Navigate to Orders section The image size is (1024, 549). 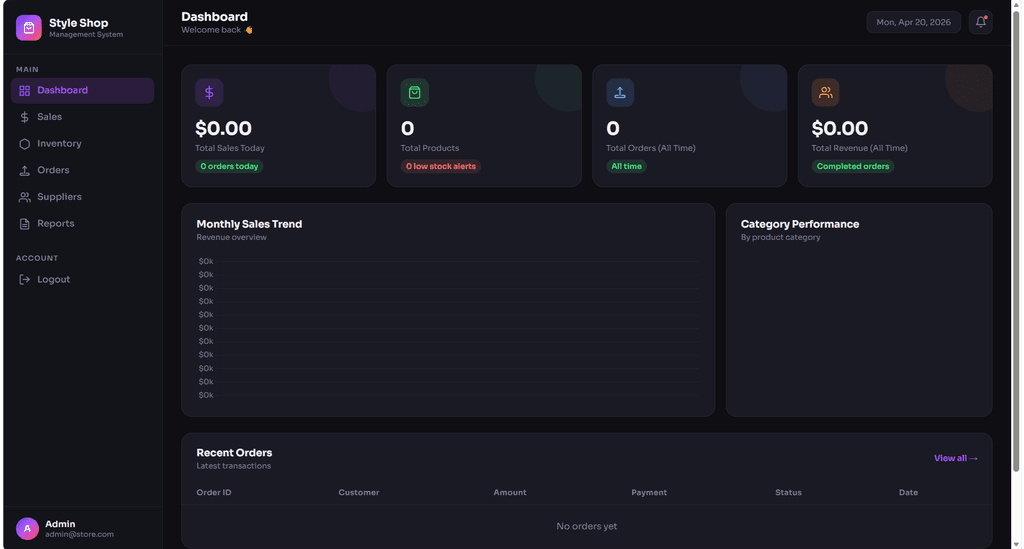click(x=82, y=170)
